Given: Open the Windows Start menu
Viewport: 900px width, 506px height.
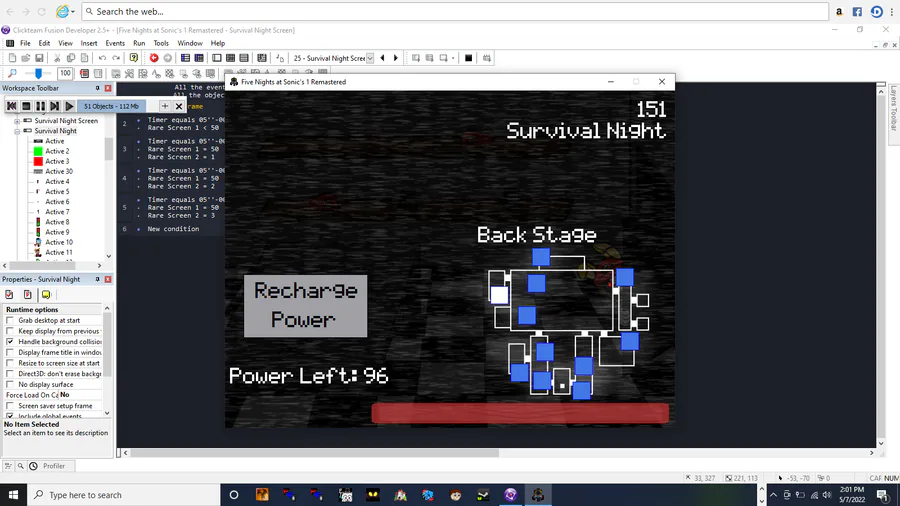Looking at the screenshot, I should [13, 495].
